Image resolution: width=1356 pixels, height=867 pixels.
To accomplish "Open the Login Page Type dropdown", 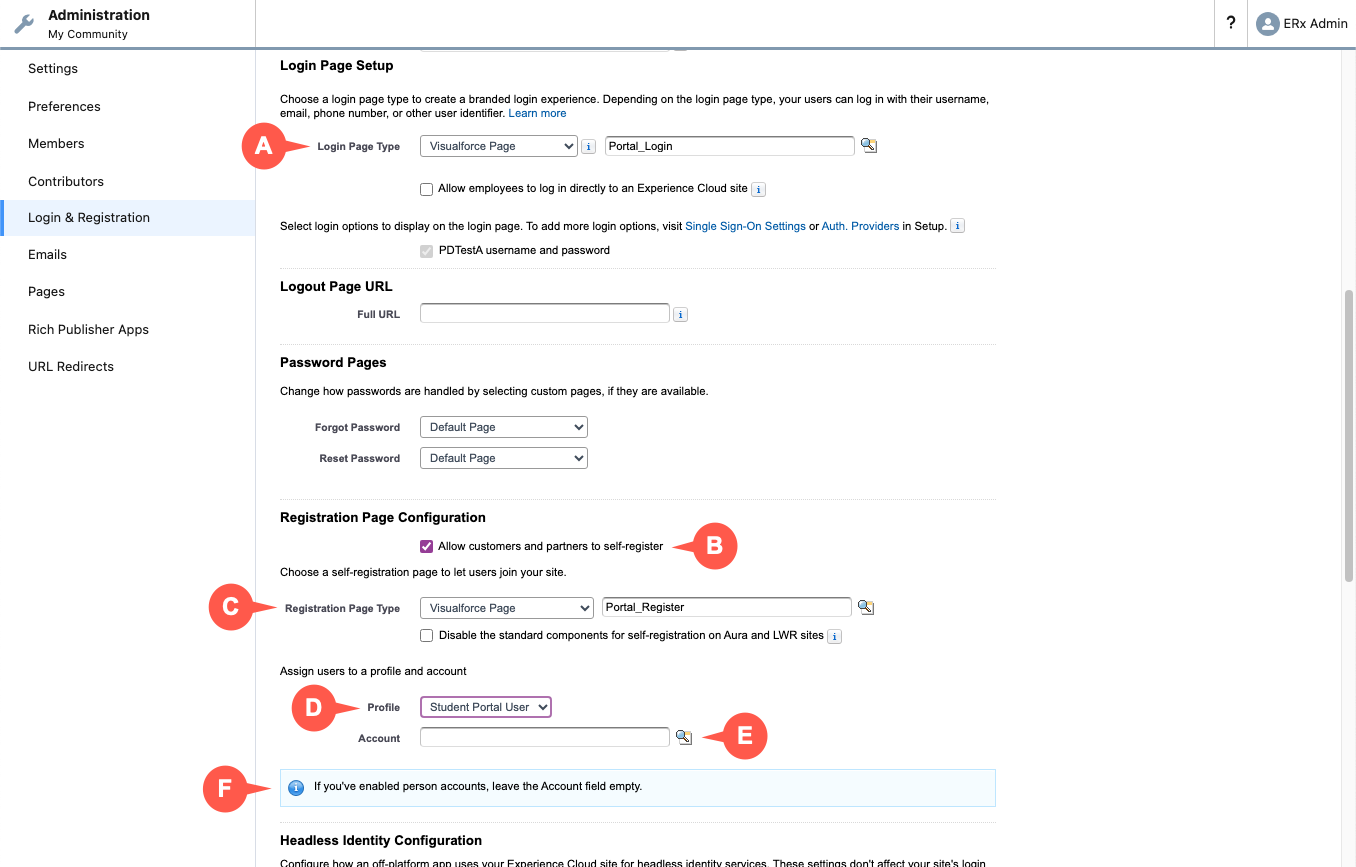I will click(x=499, y=146).
